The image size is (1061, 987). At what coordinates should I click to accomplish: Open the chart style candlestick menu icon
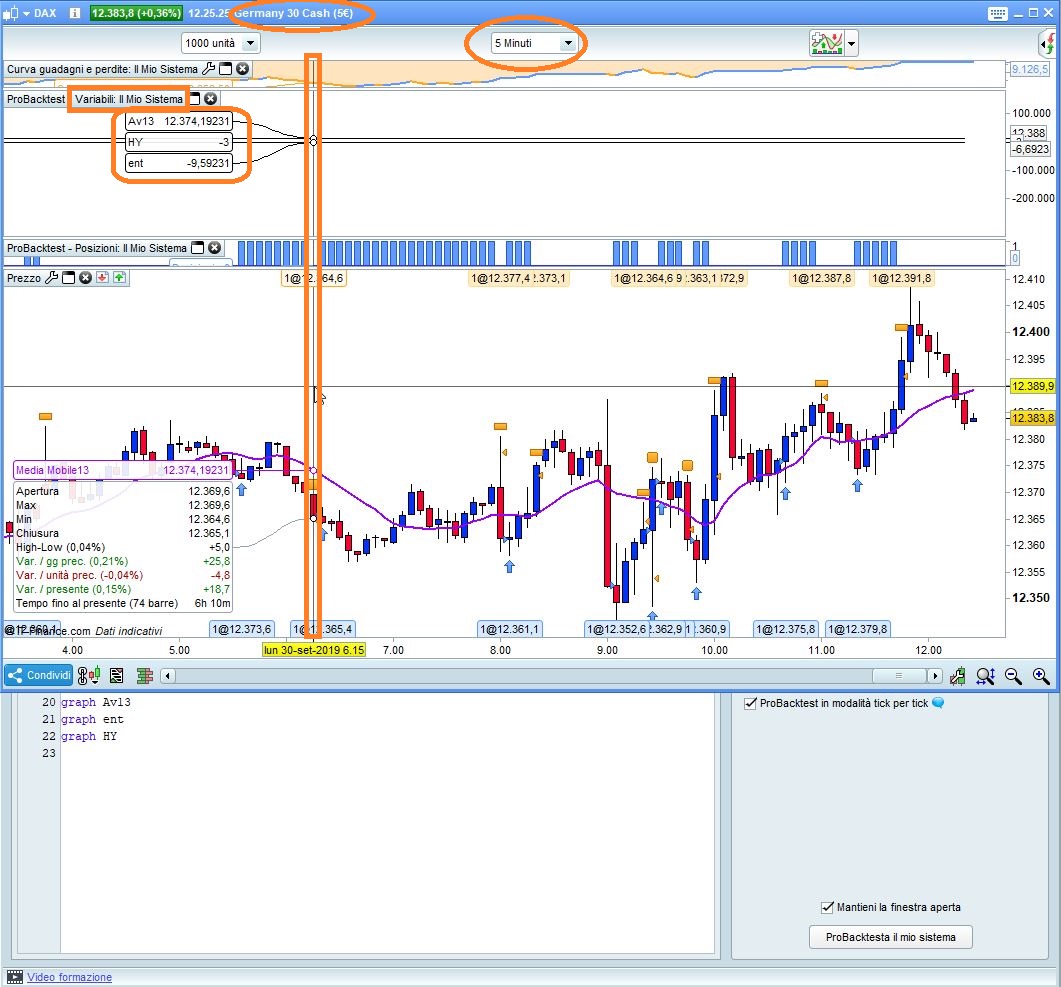[x=9, y=13]
